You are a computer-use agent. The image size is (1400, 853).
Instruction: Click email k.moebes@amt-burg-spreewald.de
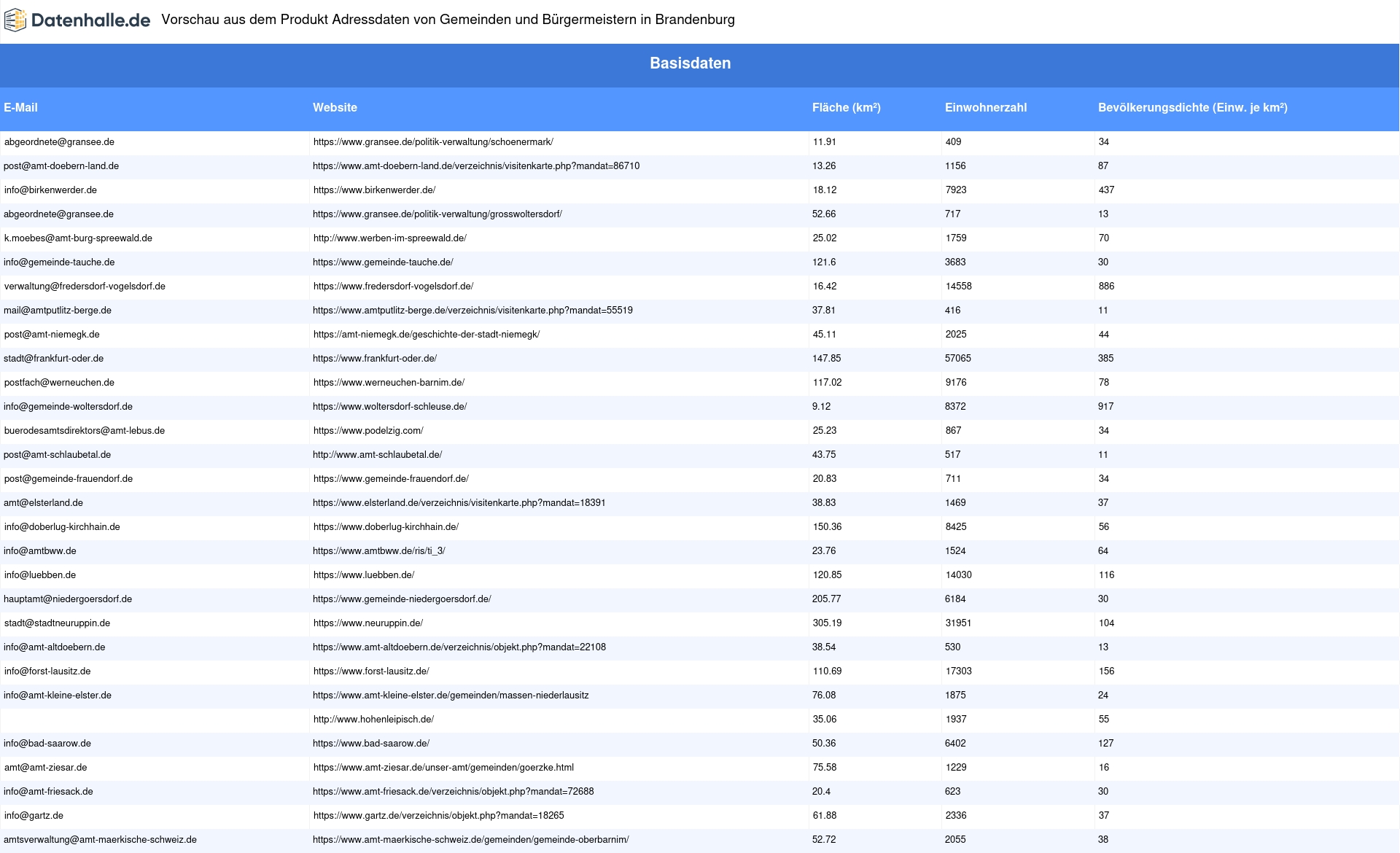[78, 238]
